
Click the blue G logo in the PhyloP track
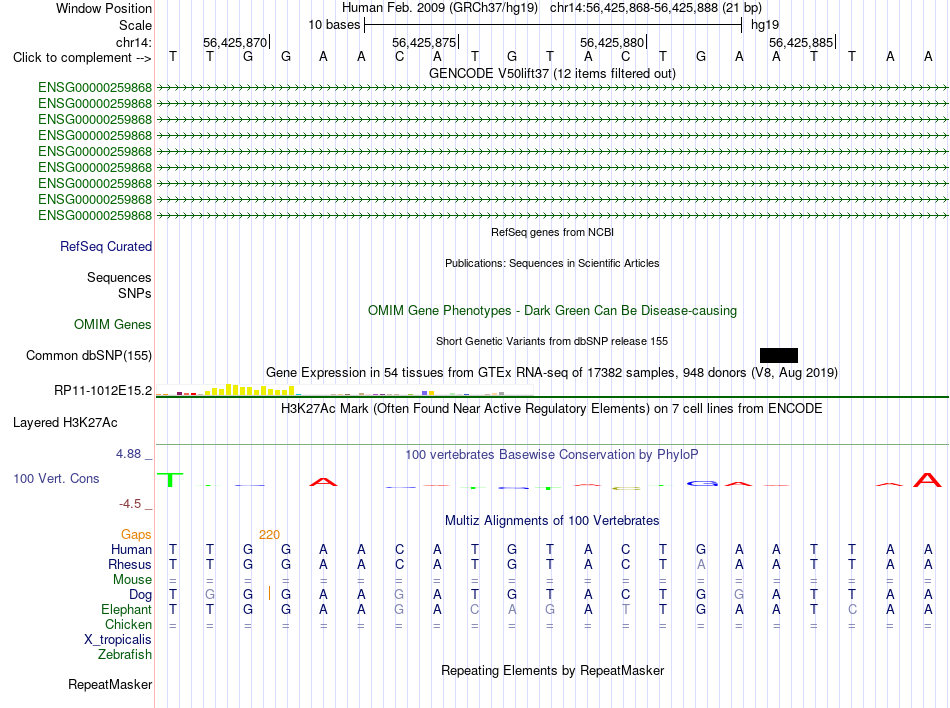[702, 483]
